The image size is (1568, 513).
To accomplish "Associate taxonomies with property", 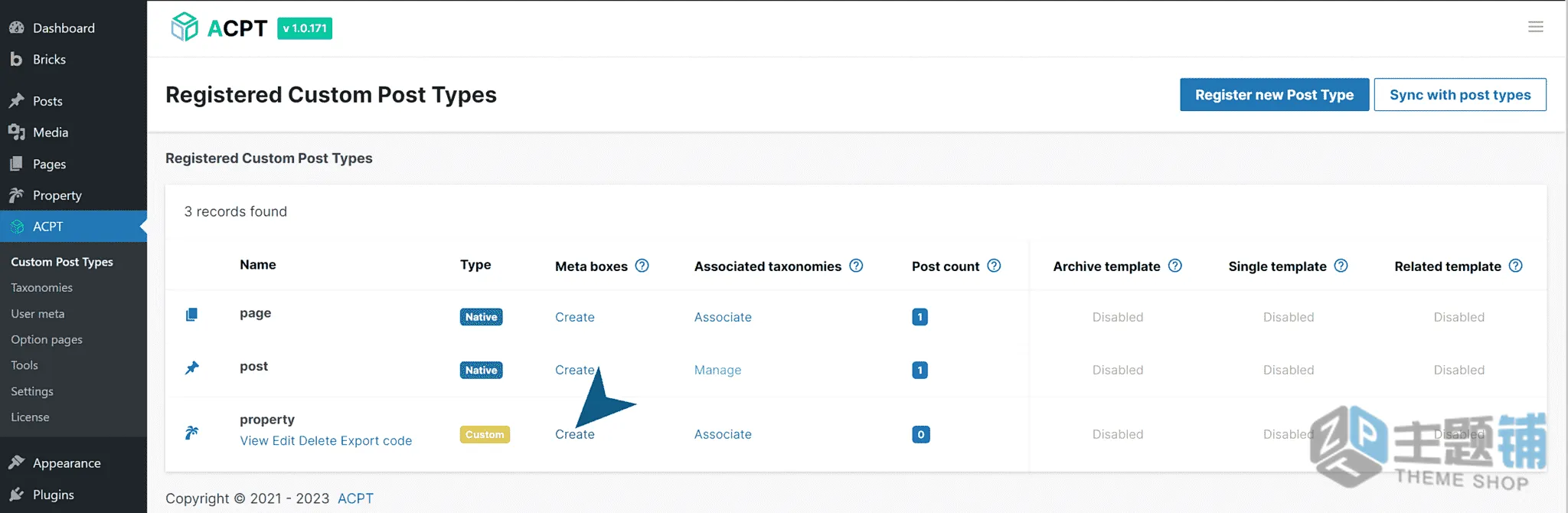I will [x=723, y=434].
